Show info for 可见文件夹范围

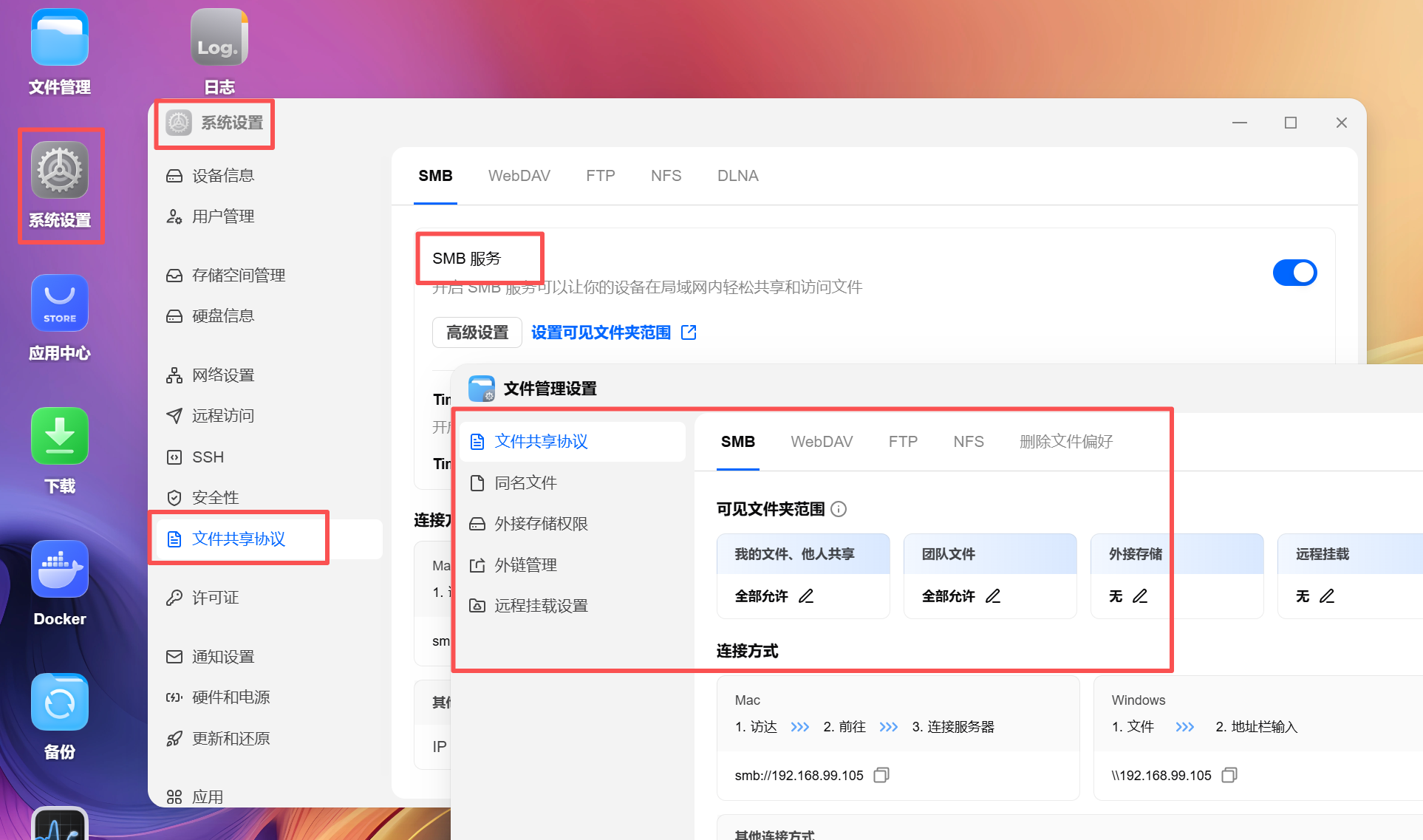[839, 509]
